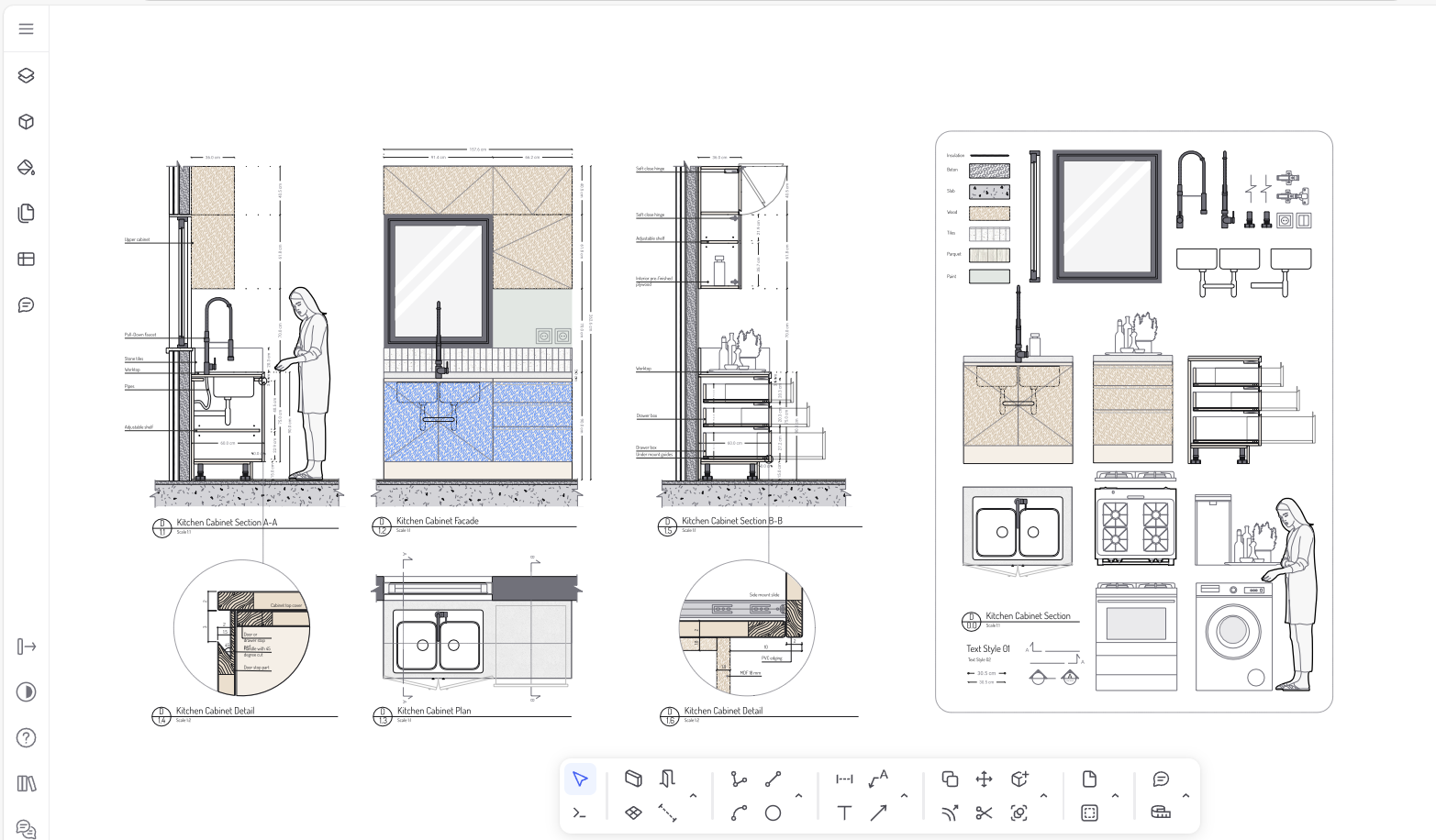The height and width of the screenshot is (840, 1436).
Task: Click the export arrow icon in sidebar
Action: point(26,647)
